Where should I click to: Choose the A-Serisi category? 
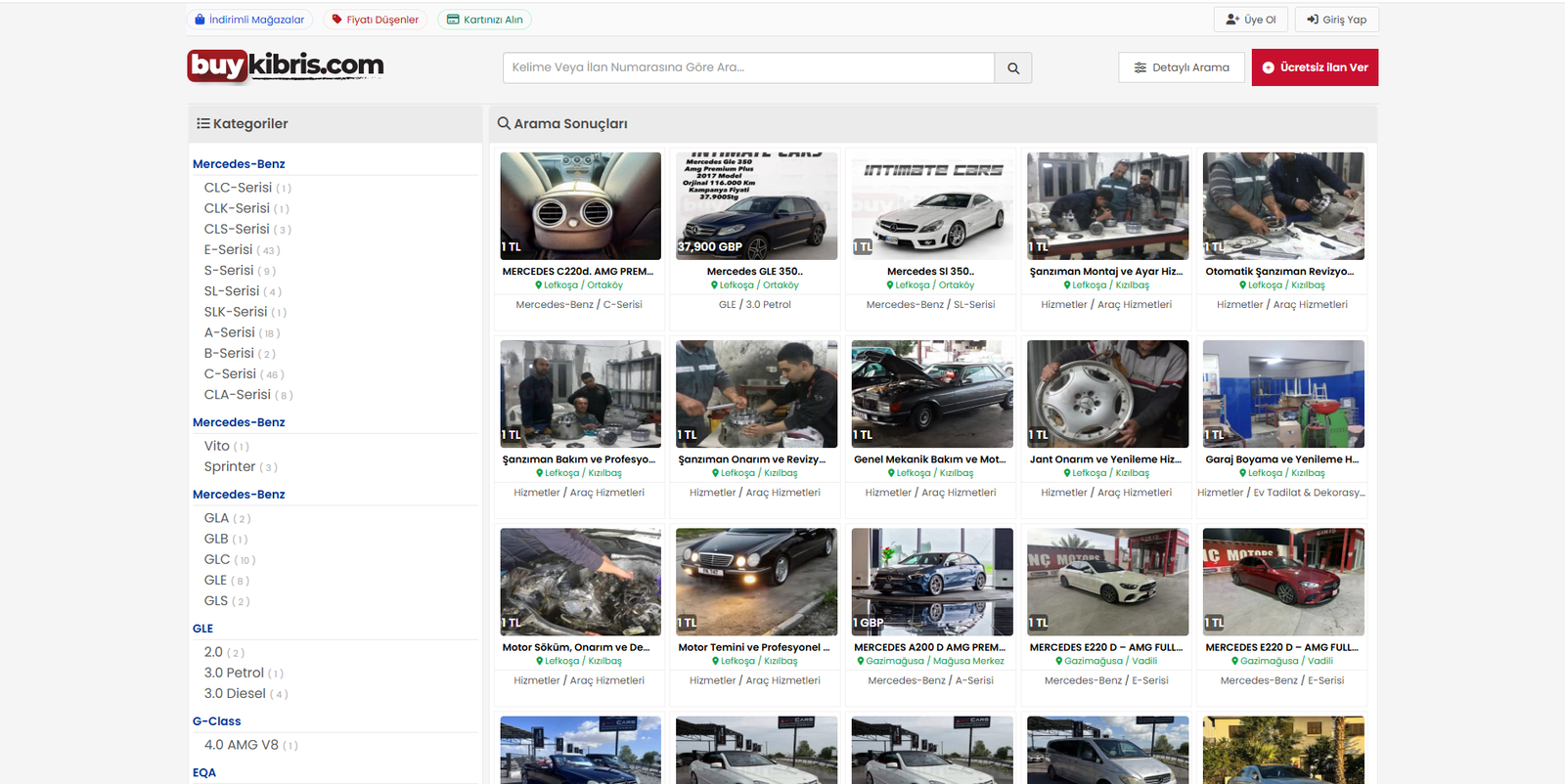229,333
